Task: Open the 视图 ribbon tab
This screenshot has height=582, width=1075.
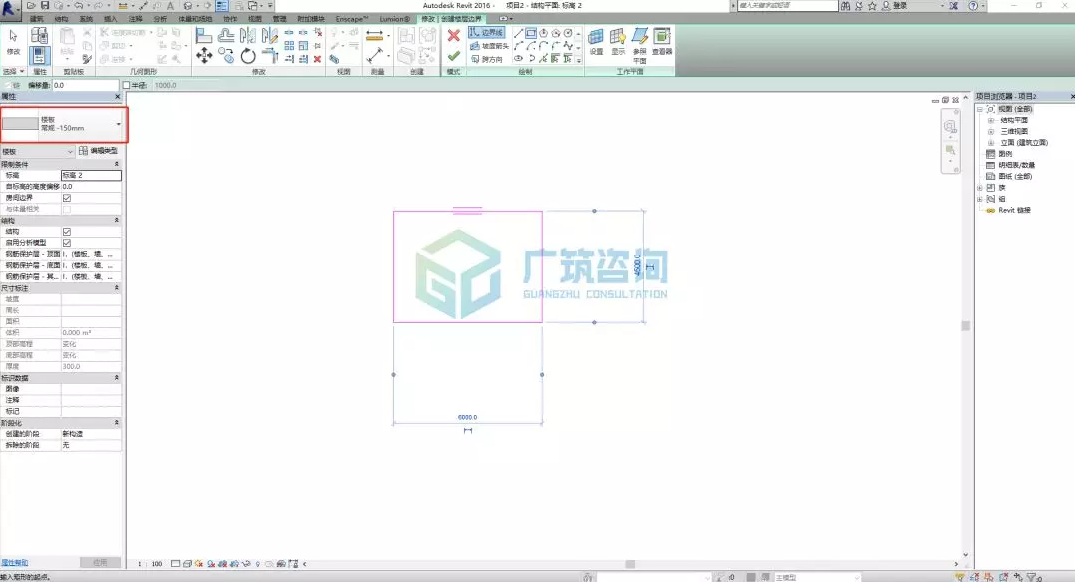Action: click(254, 19)
